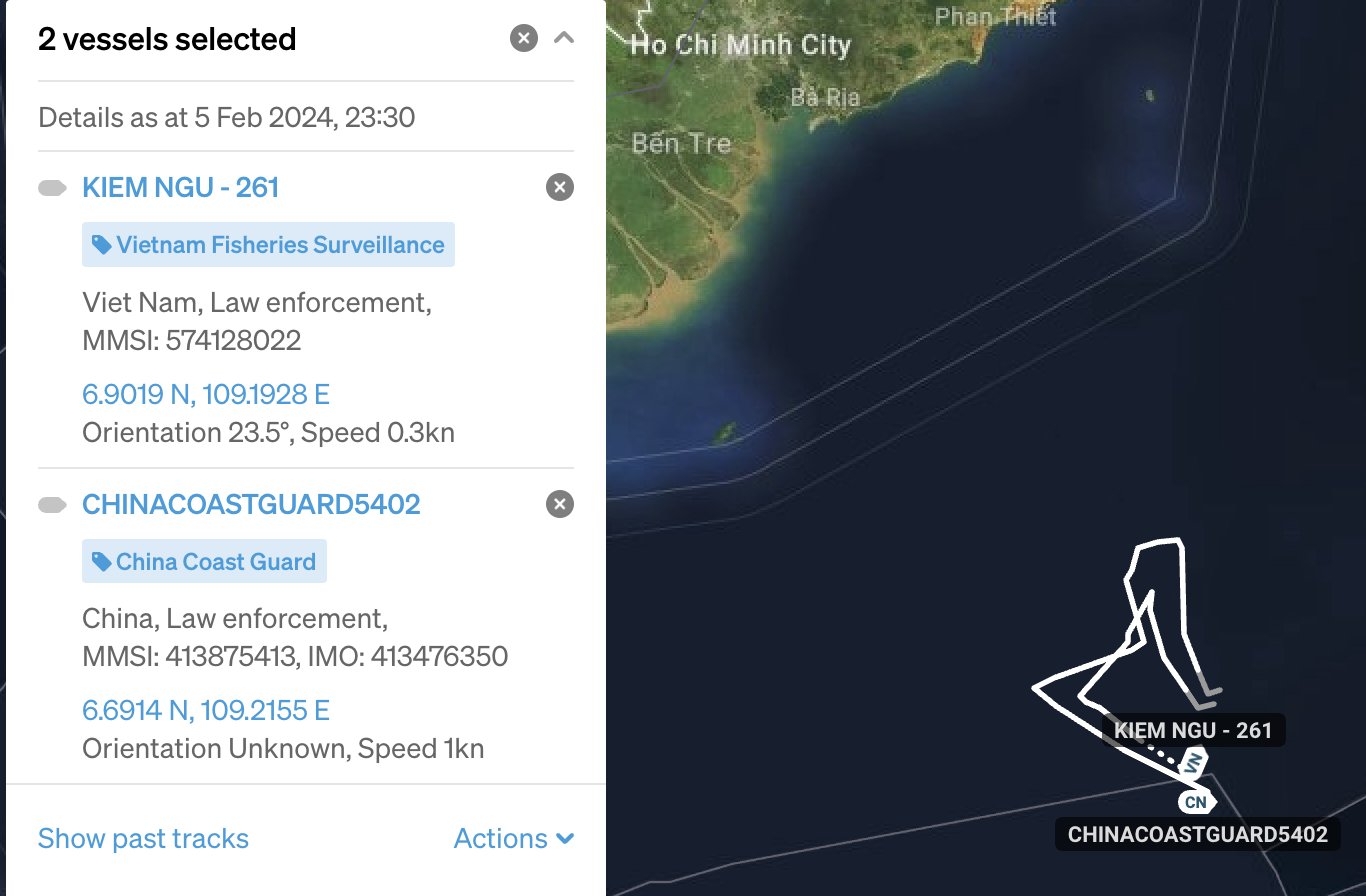Click the KIEM NGU - 261 map label
The height and width of the screenshot is (896, 1366).
tap(1192, 731)
